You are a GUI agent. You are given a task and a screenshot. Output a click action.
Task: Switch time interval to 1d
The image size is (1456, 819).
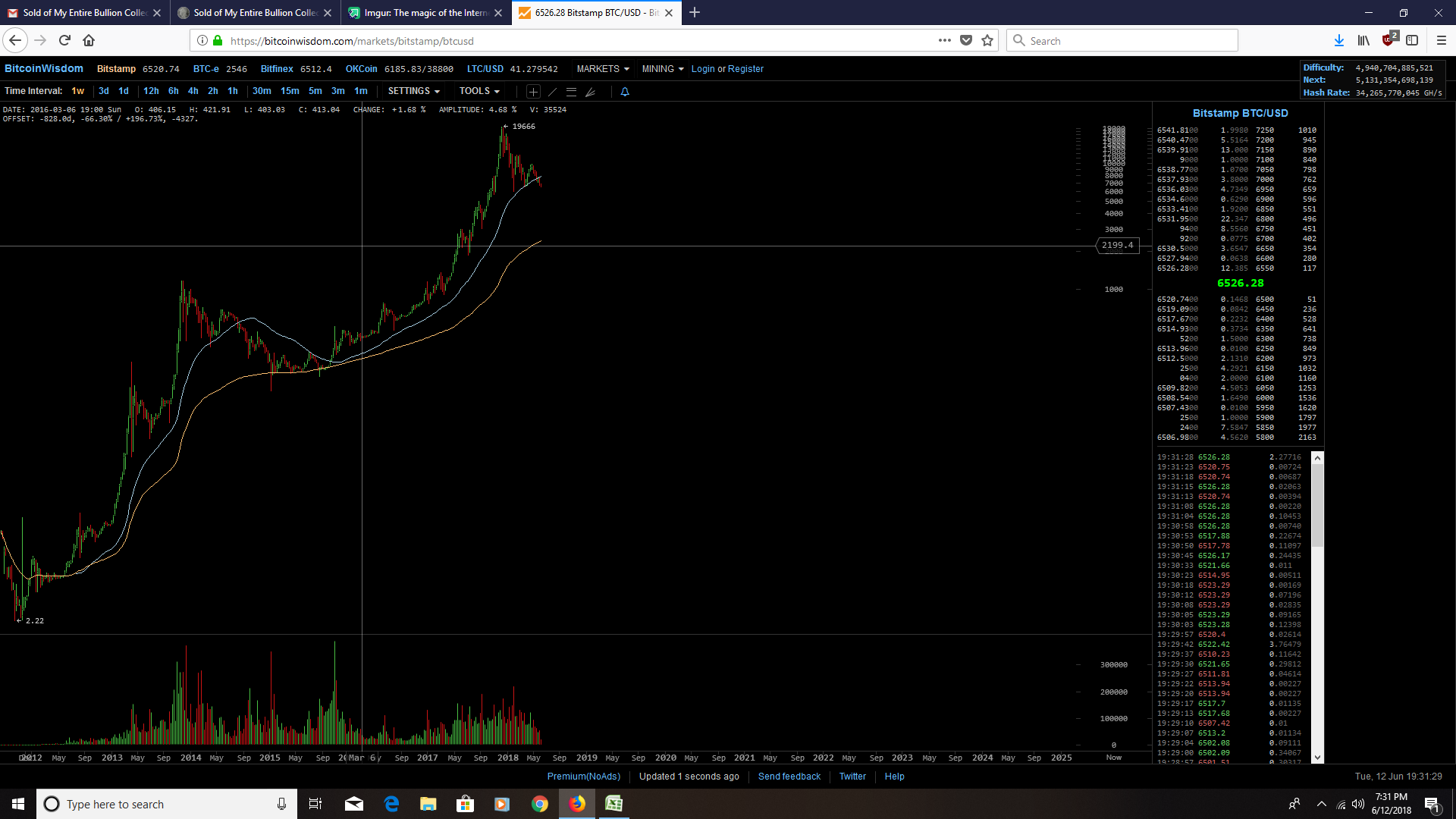(124, 91)
